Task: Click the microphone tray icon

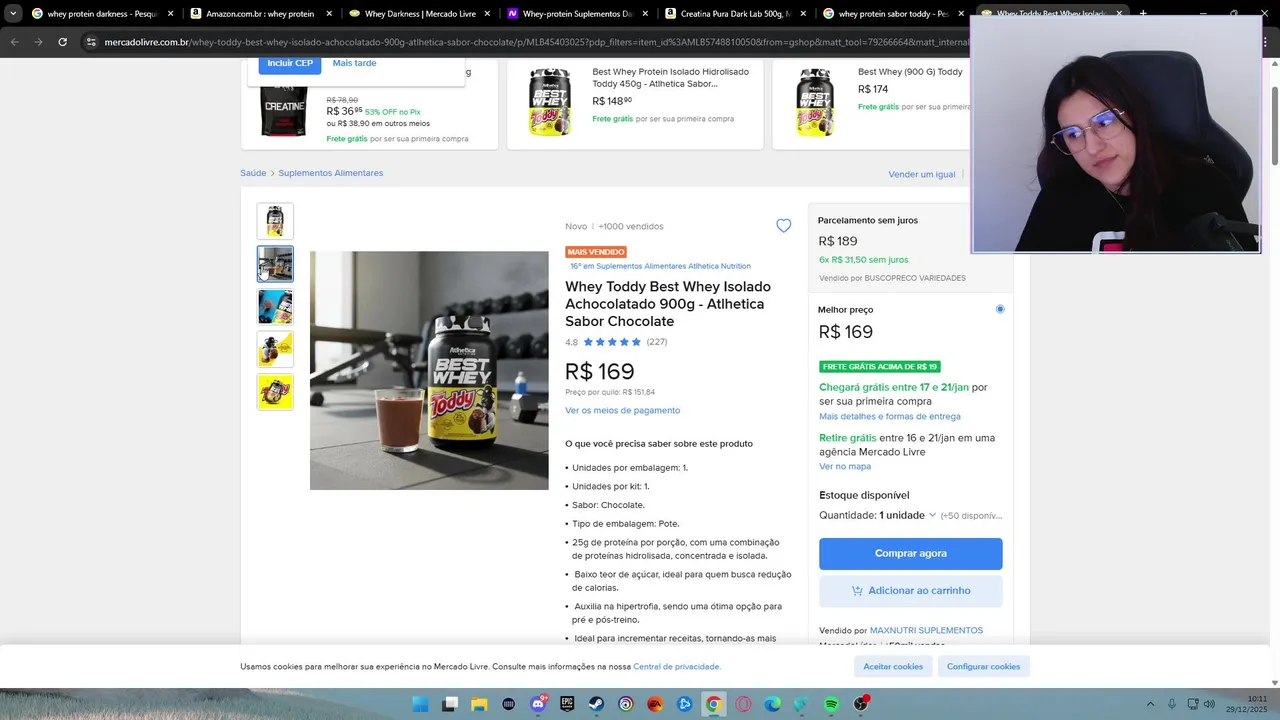Action: click(1172, 704)
